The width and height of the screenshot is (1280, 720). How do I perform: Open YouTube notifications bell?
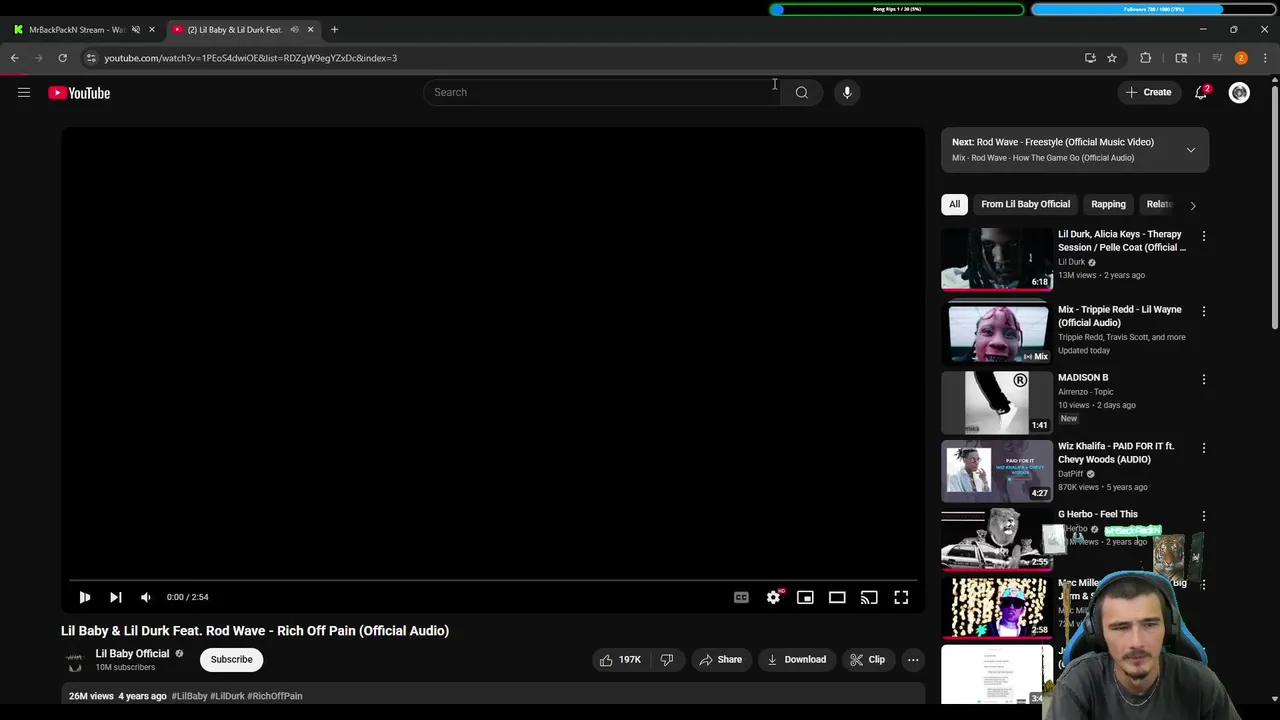pyautogui.click(x=1201, y=92)
